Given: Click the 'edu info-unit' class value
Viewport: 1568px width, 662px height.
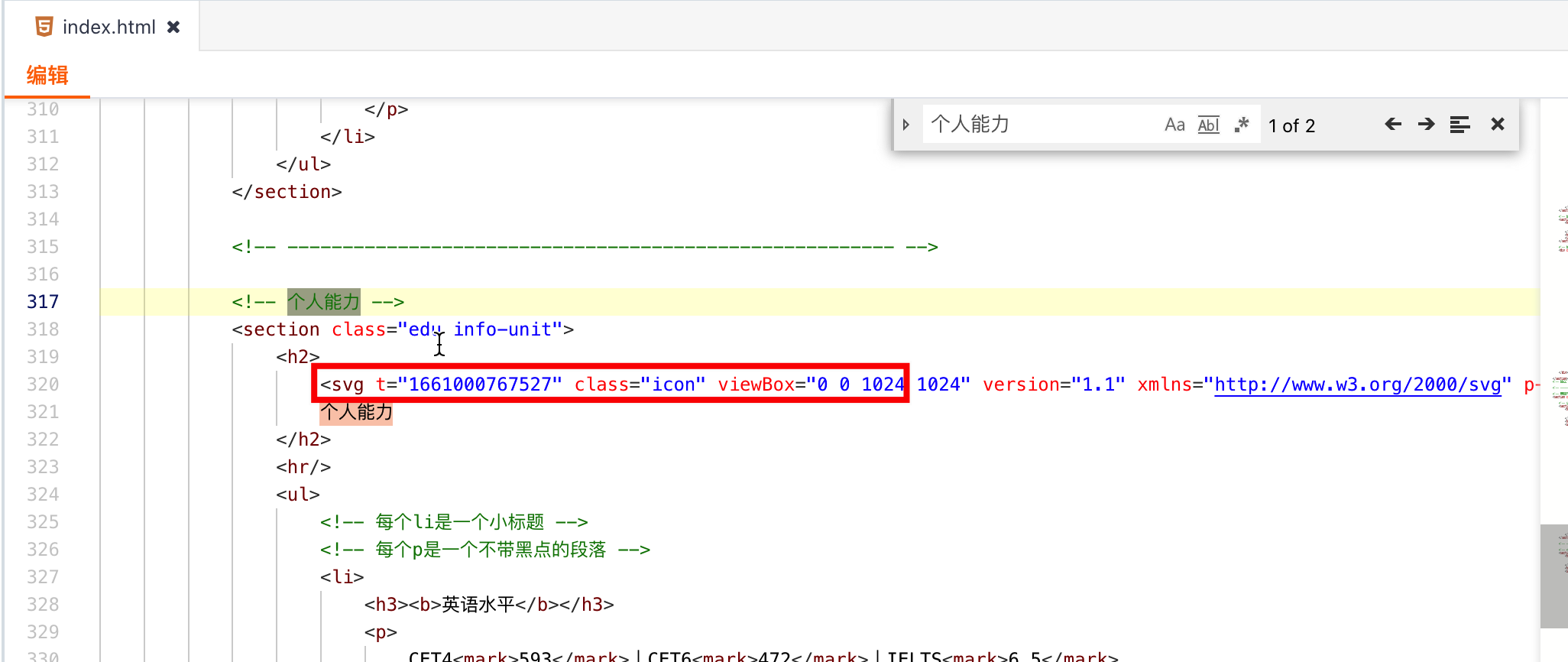Looking at the screenshot, I should point(480,329).
